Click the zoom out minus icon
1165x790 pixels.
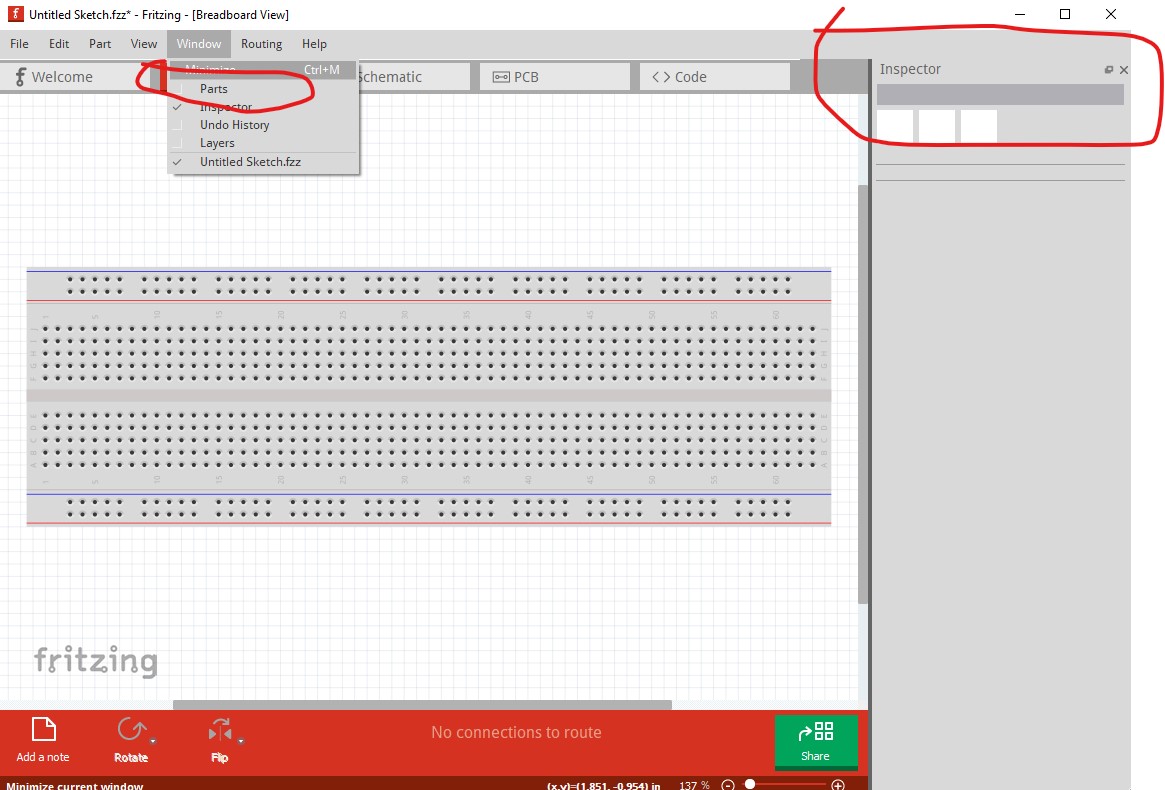(x=728, y=785)
